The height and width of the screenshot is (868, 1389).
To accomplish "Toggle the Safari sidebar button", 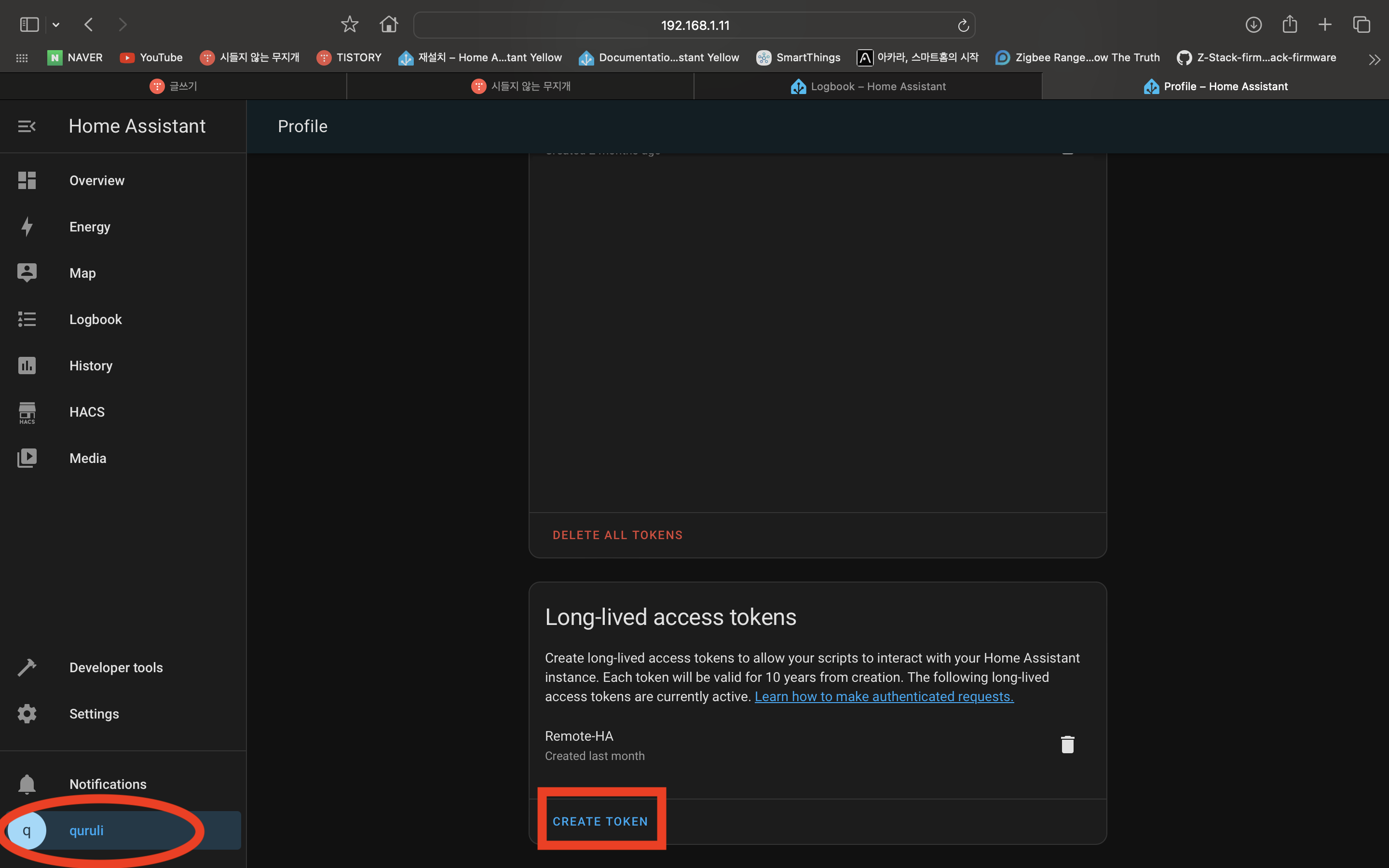I will (x=29, y=25).
